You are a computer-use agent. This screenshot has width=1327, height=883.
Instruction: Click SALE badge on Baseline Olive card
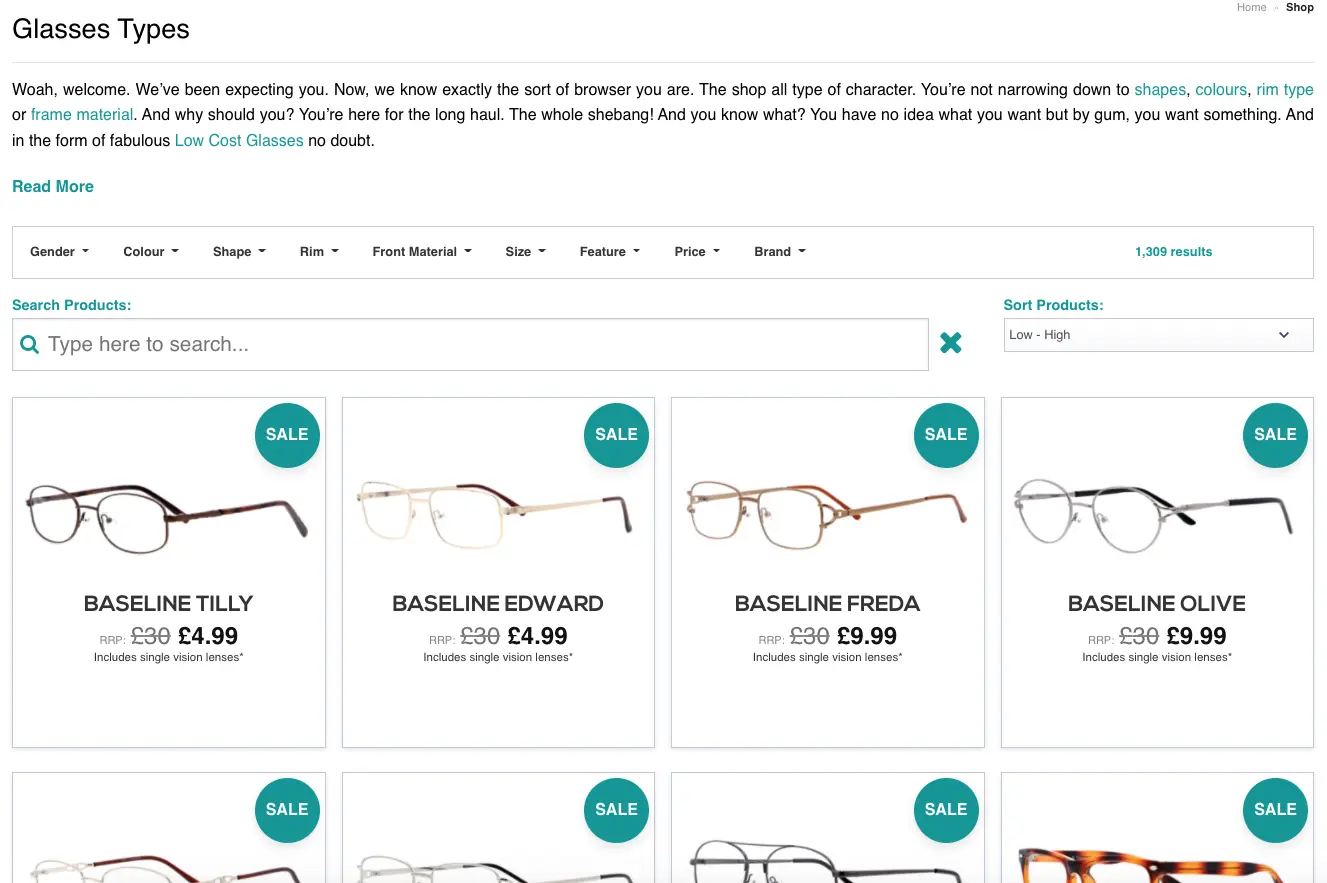coord(1275,435)
